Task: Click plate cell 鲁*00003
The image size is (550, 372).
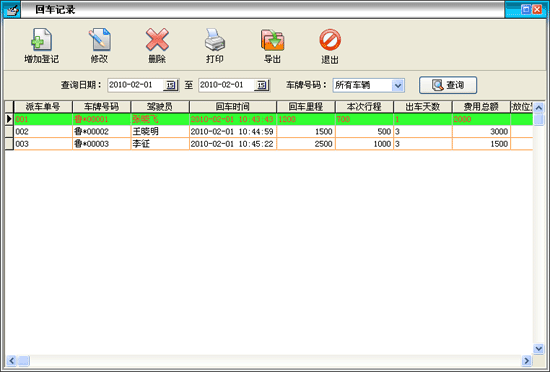Action: pos(102,144)
